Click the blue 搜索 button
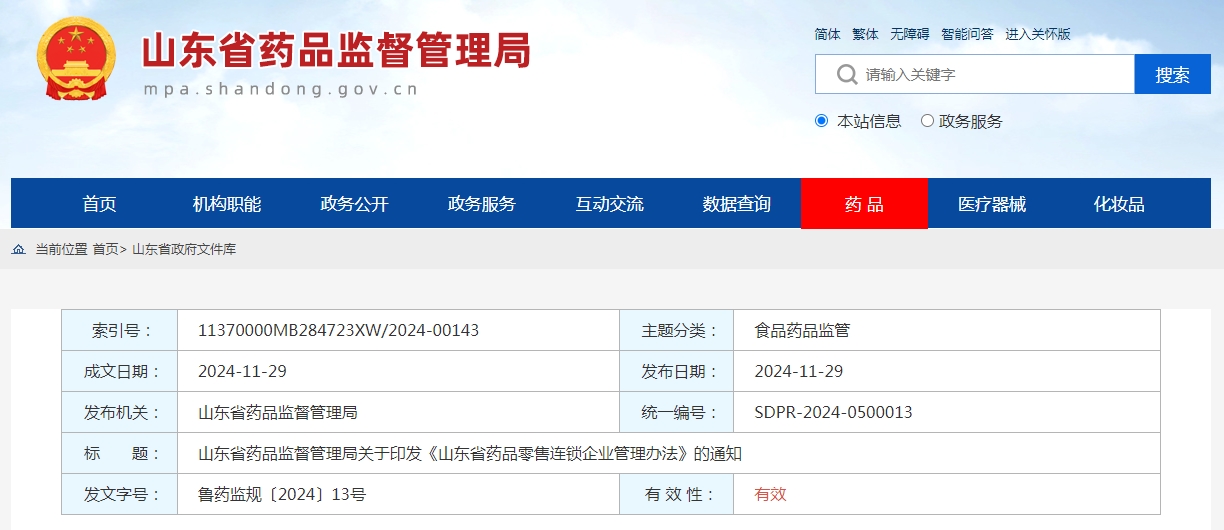This screenshot has height=530, width=1224. (x=1172, y=74)
